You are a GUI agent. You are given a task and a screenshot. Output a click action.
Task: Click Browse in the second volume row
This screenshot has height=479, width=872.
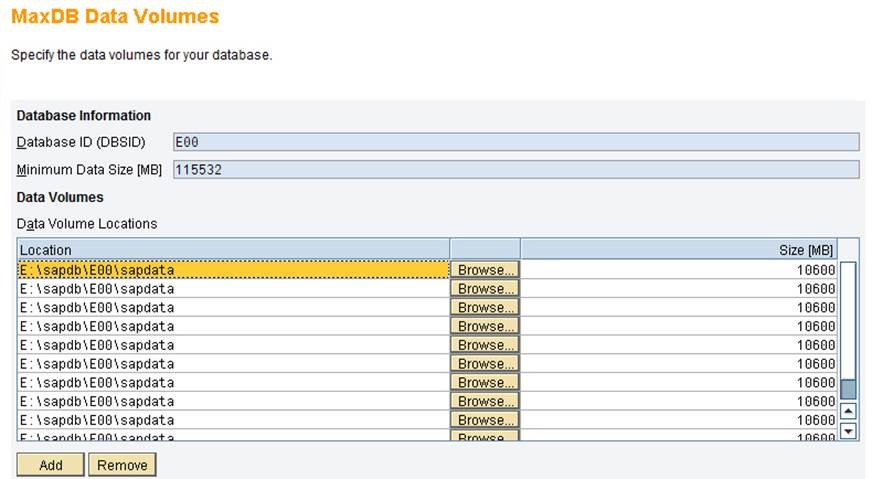click(485, 289)
